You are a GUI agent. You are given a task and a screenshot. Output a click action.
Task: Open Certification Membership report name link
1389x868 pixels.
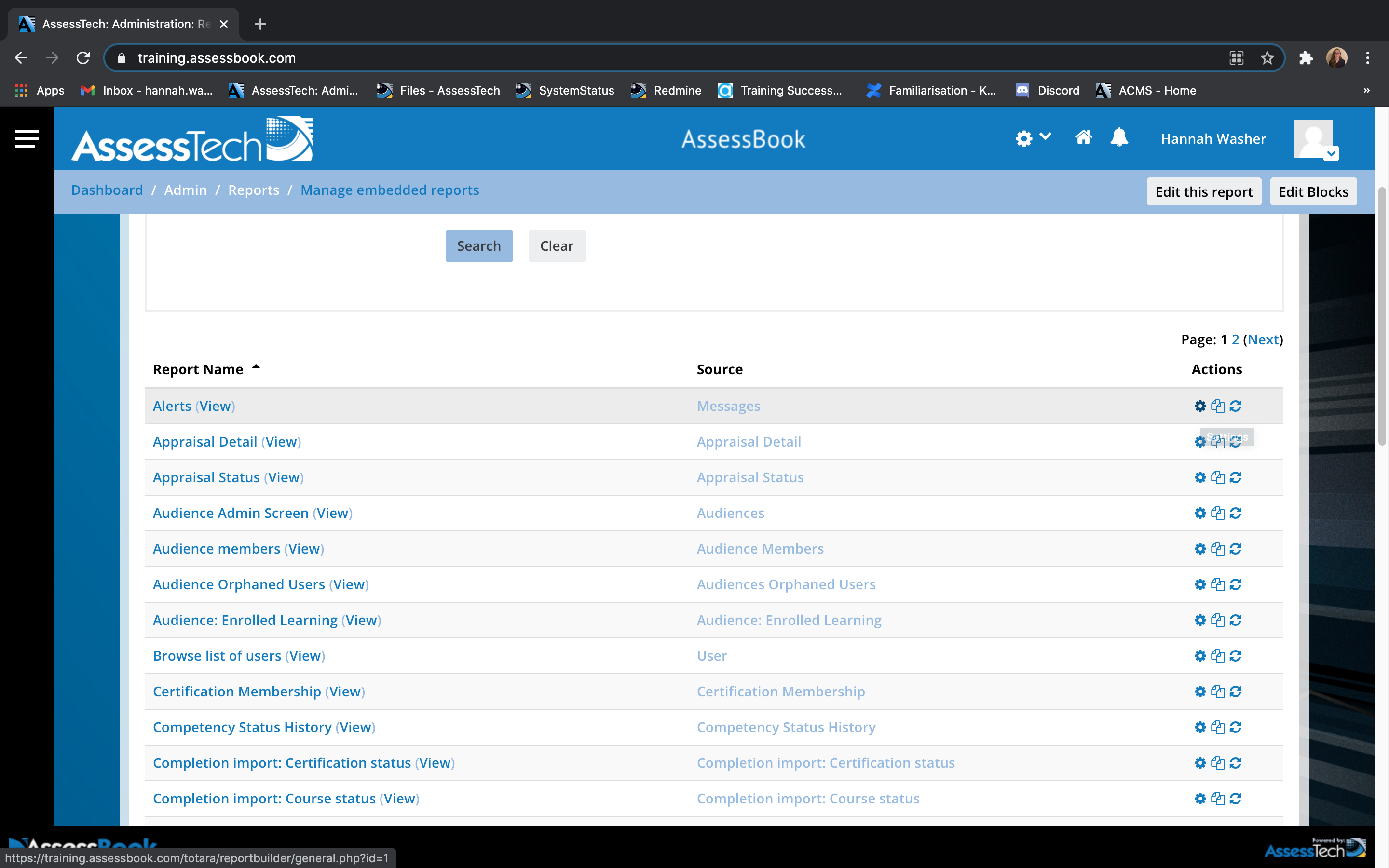[236, 691]
